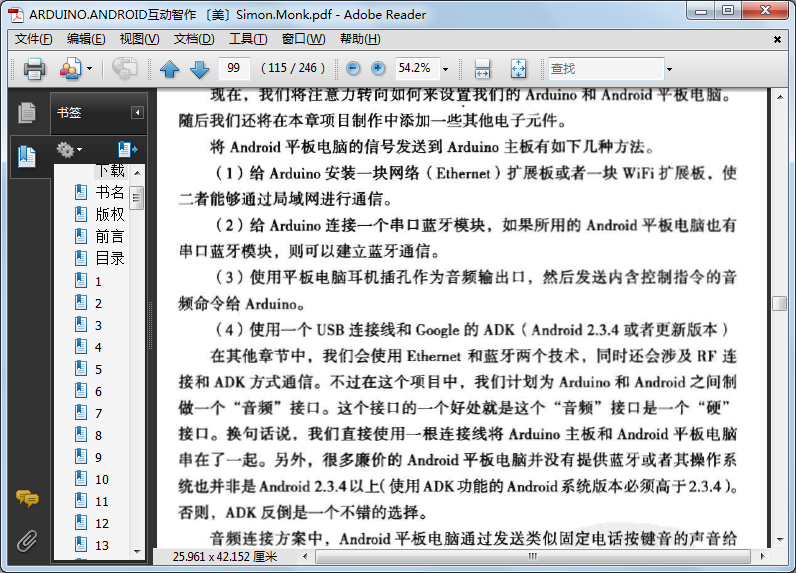Click the horizontal scroll right arrow
The width and height of the screenshot is (796, 573).
pos(762,556)
